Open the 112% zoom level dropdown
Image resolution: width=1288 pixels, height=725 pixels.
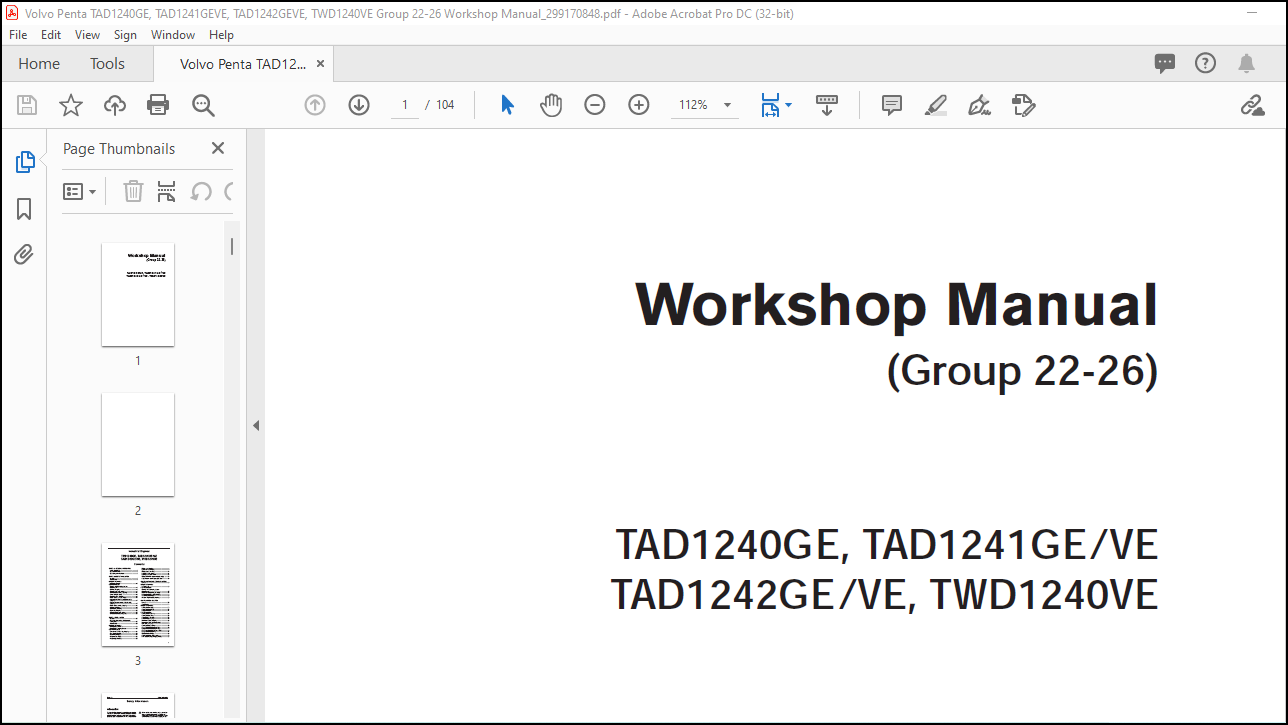coord(706,105)
